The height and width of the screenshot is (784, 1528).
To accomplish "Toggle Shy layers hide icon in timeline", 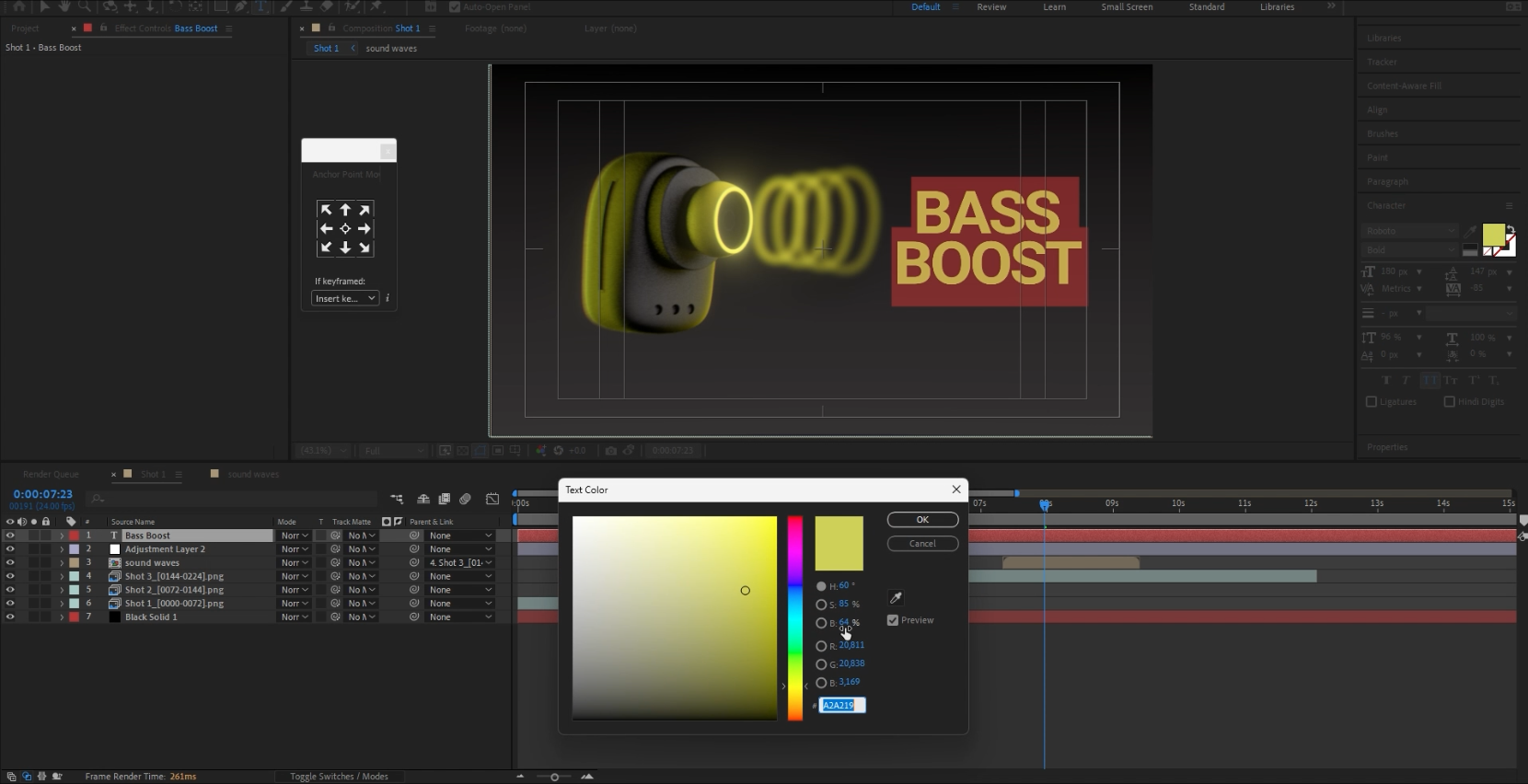I will tap(423, 499).
